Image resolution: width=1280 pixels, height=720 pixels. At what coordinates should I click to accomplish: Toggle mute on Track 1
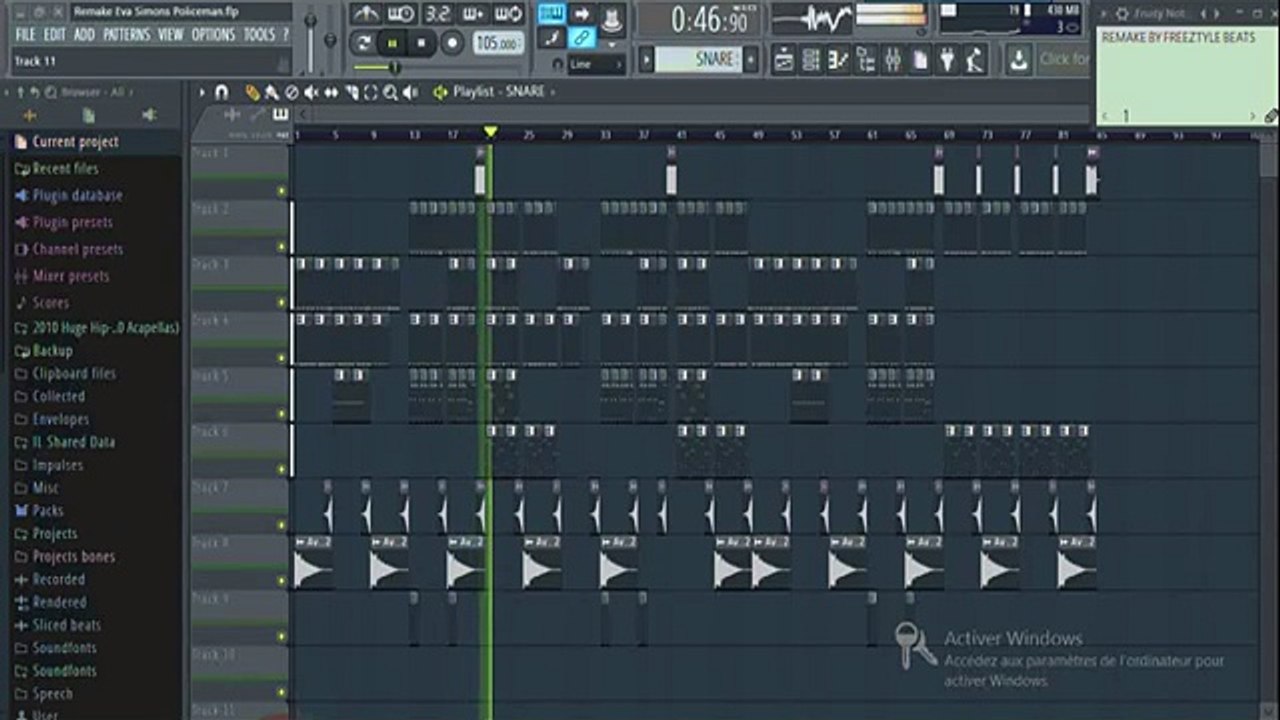(282, 190)
